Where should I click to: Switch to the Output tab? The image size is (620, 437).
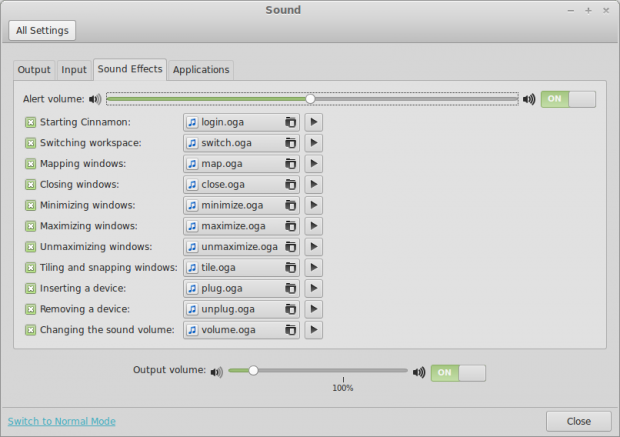[34, 70]
